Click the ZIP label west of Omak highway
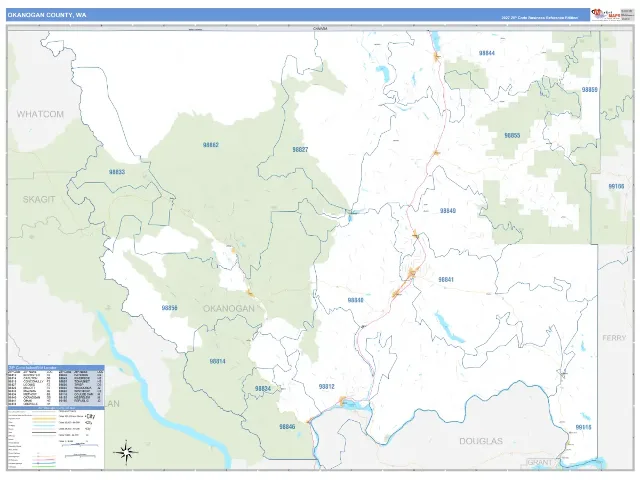The width and height of the screenshot is (640, 480). (x=355, y=300)
